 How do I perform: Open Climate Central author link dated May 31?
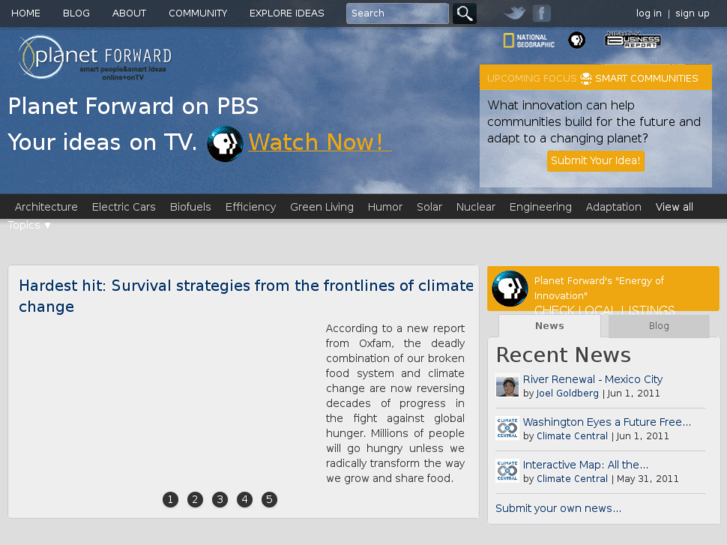click(572, 479)
